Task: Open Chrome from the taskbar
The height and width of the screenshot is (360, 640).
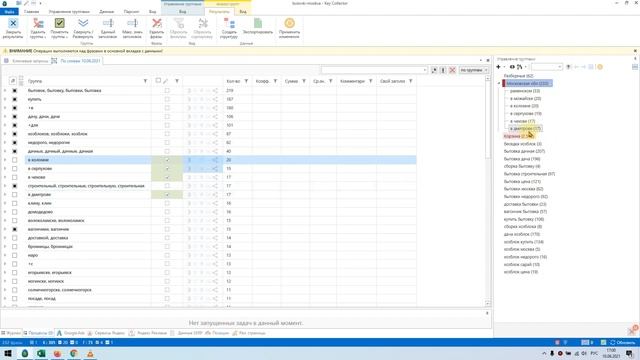Action: click(x=74, y=353)
